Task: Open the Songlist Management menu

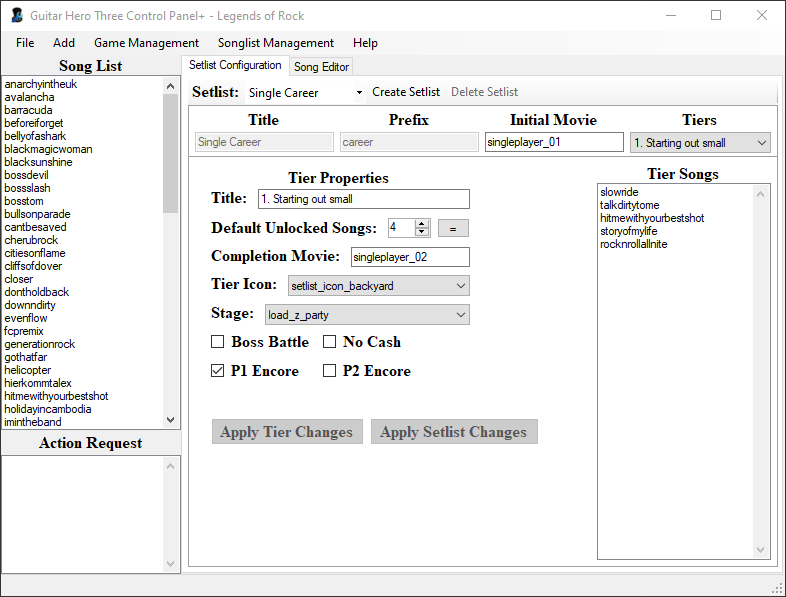Action: click(x=276, y=43)
